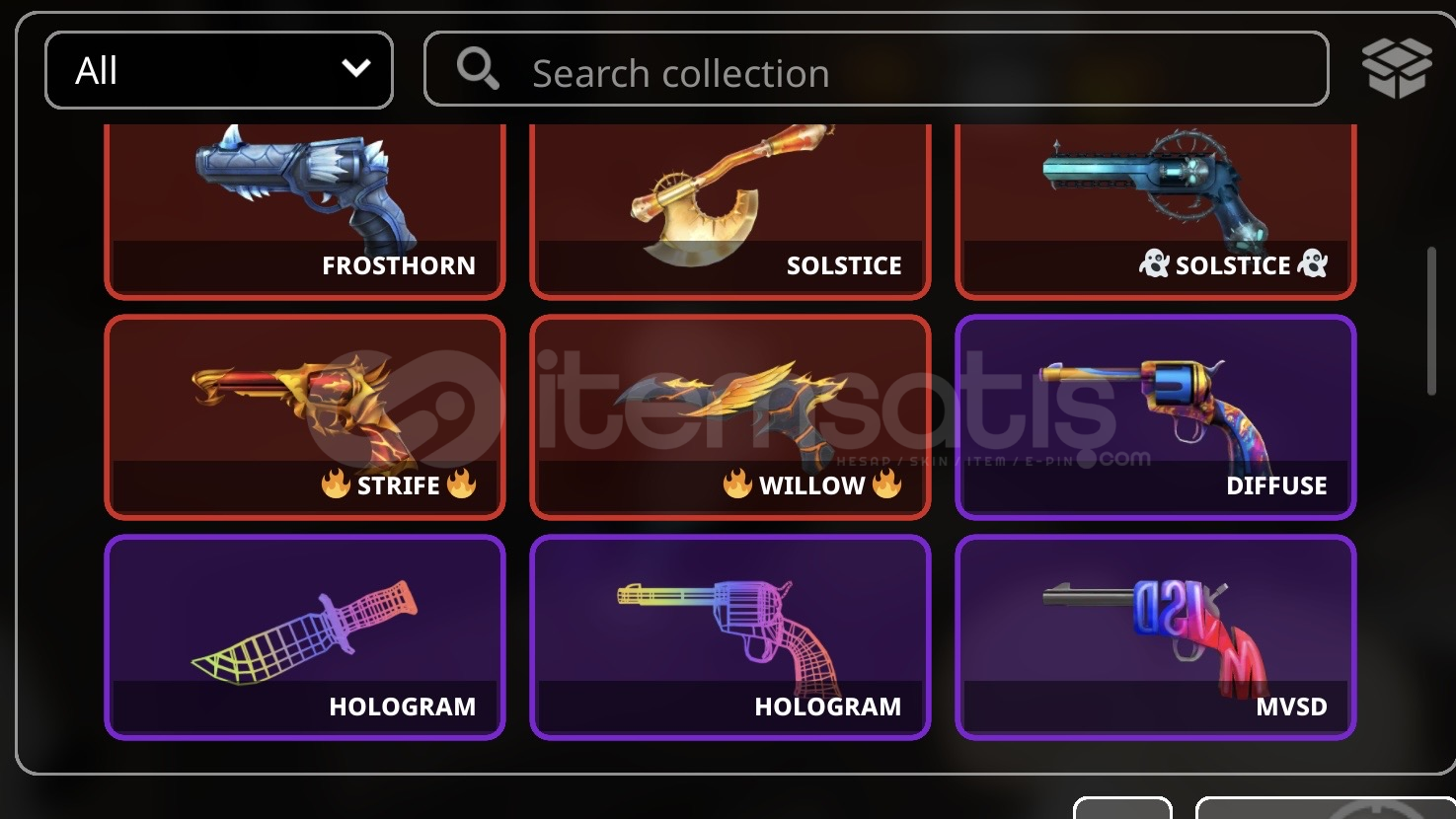This screenshot has height=819, width=1456.
Task: Expand the filter dropdown chevron arrow
Action: [x=356, y=68]
